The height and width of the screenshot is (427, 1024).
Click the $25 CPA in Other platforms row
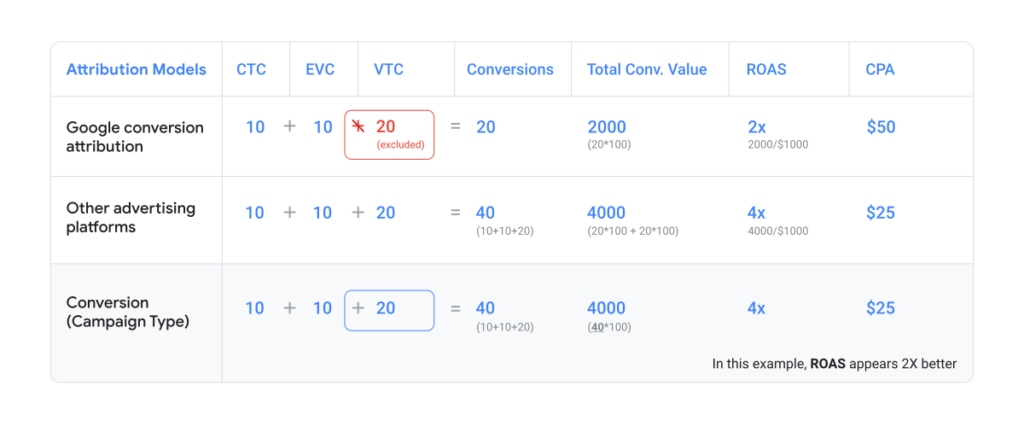tap(881, 213)
